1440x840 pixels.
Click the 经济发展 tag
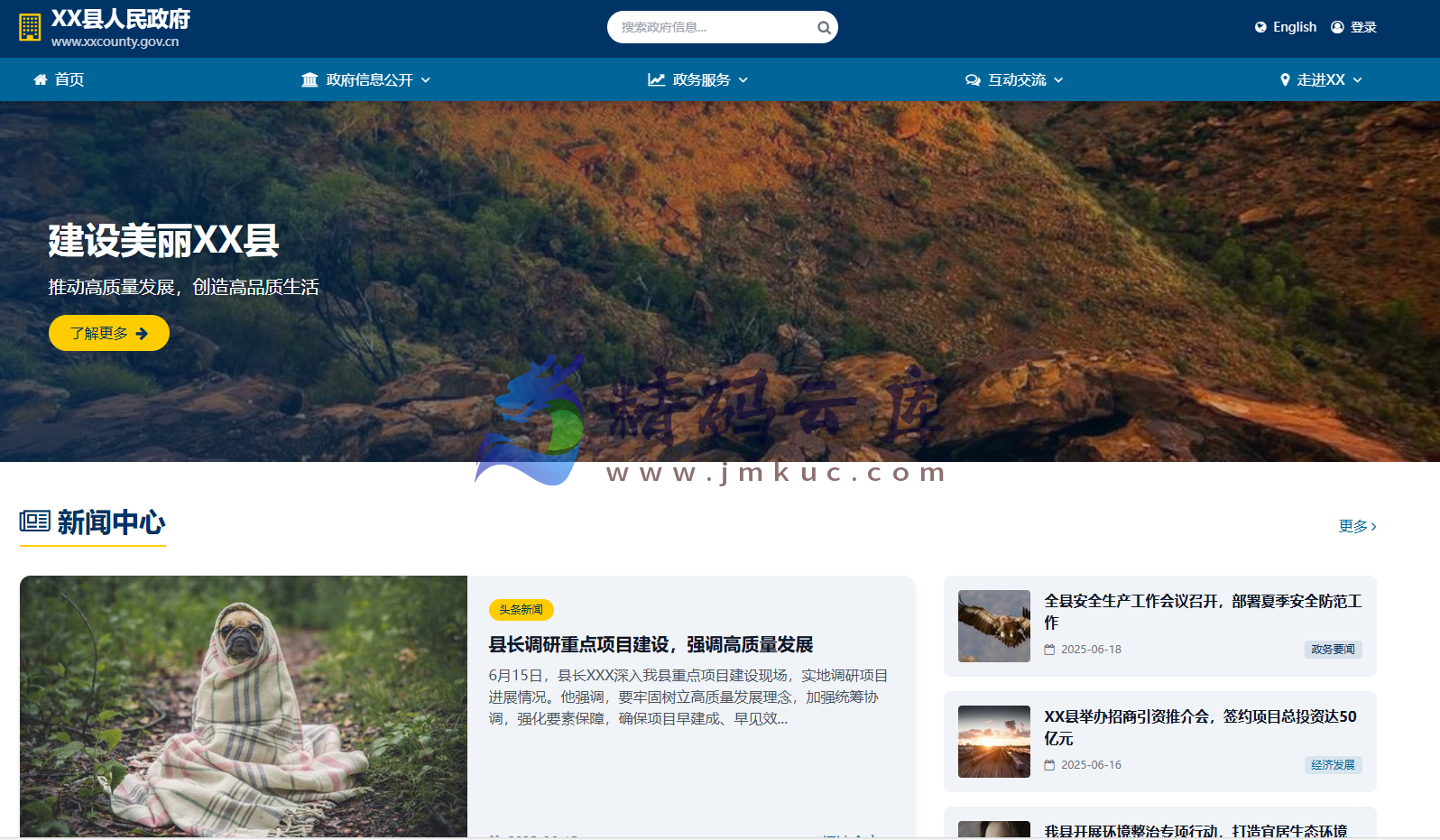[1333, 765]
